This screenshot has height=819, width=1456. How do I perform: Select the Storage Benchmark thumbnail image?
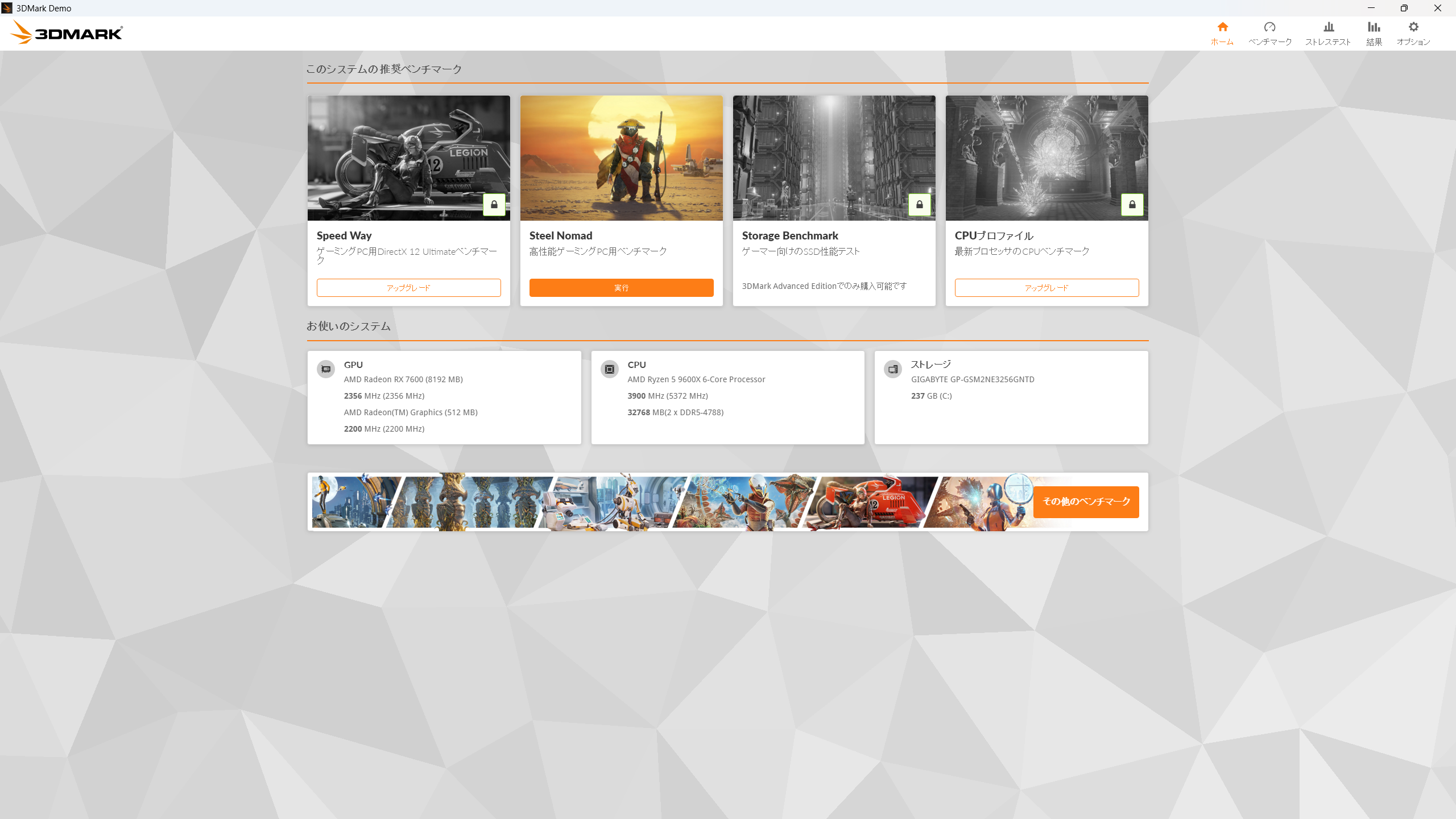(834, 158)
